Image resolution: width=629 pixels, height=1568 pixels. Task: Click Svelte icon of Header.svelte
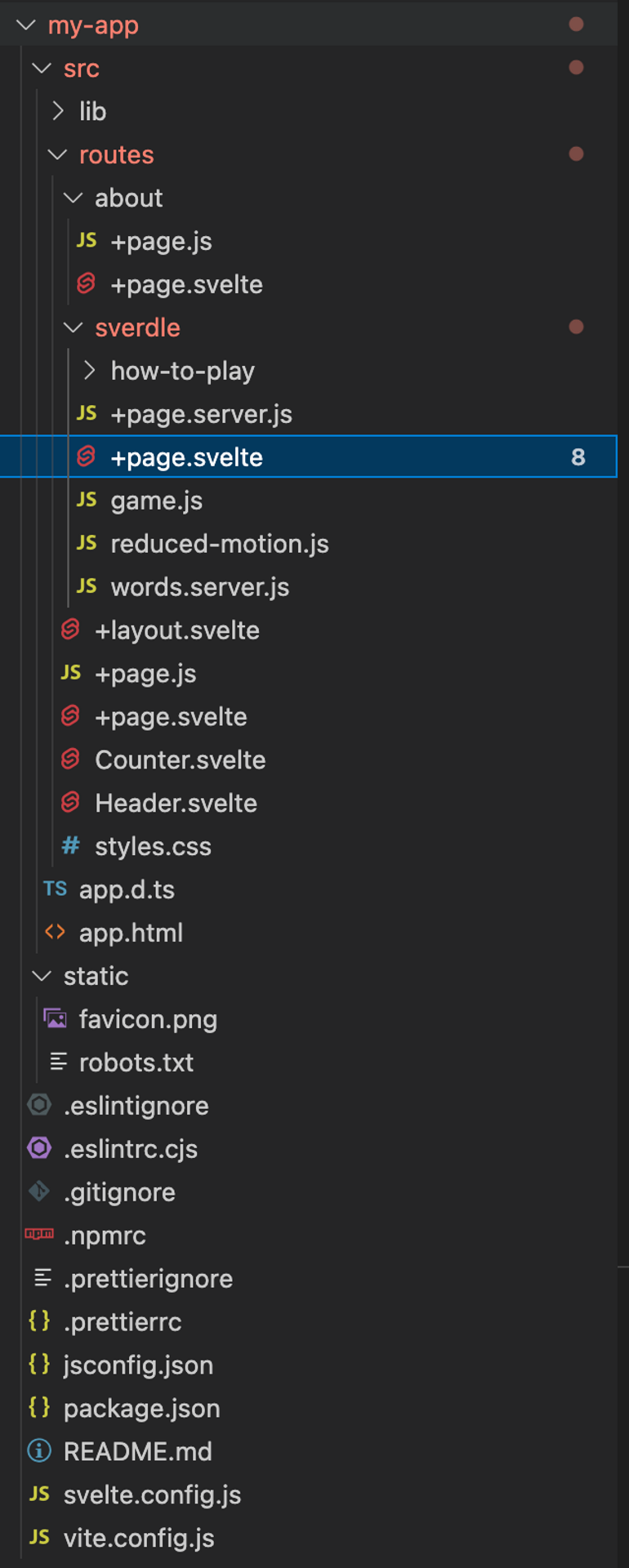[x=71, y=803]
